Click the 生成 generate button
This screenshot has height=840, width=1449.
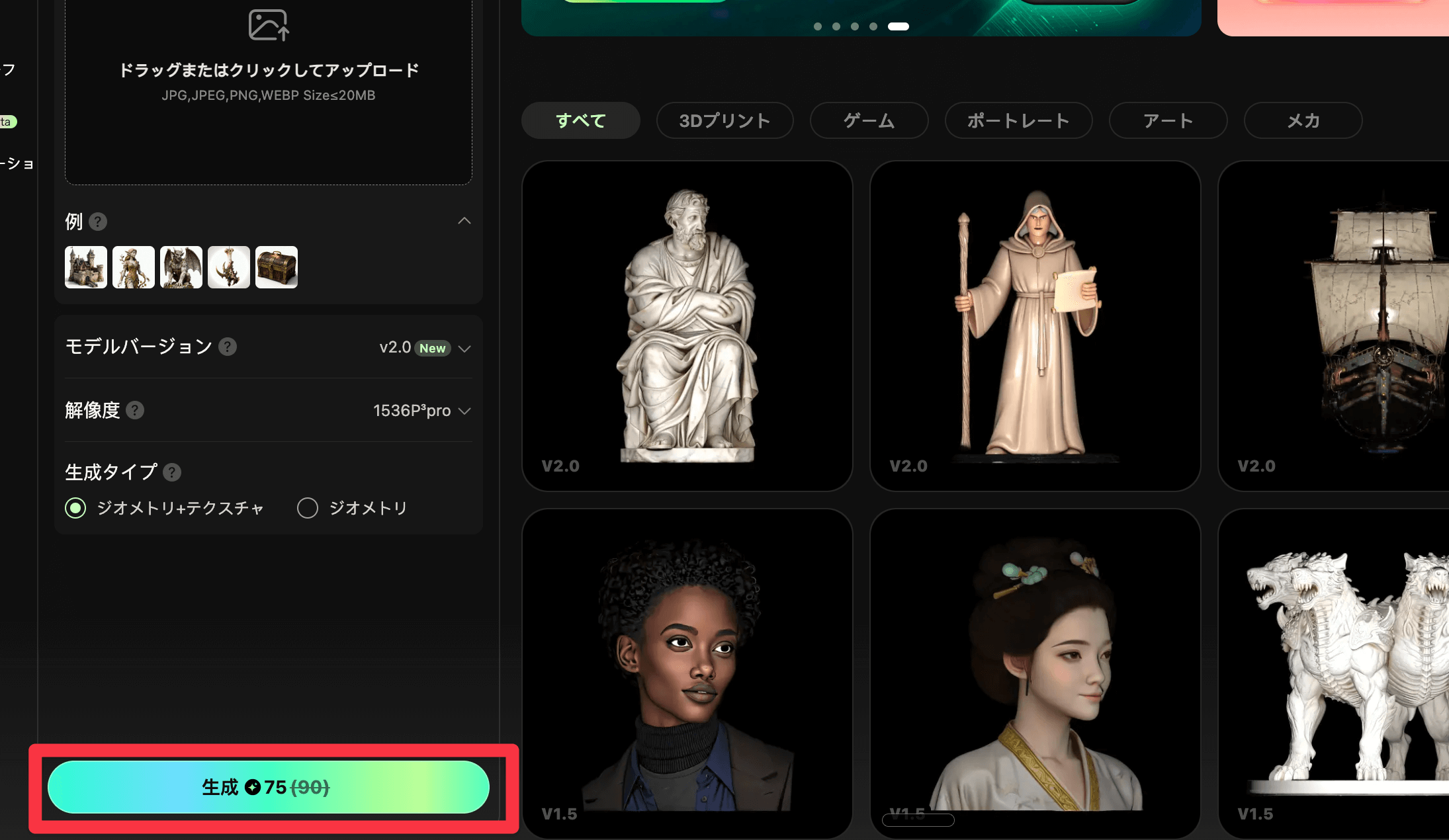(x=268, y=787)
